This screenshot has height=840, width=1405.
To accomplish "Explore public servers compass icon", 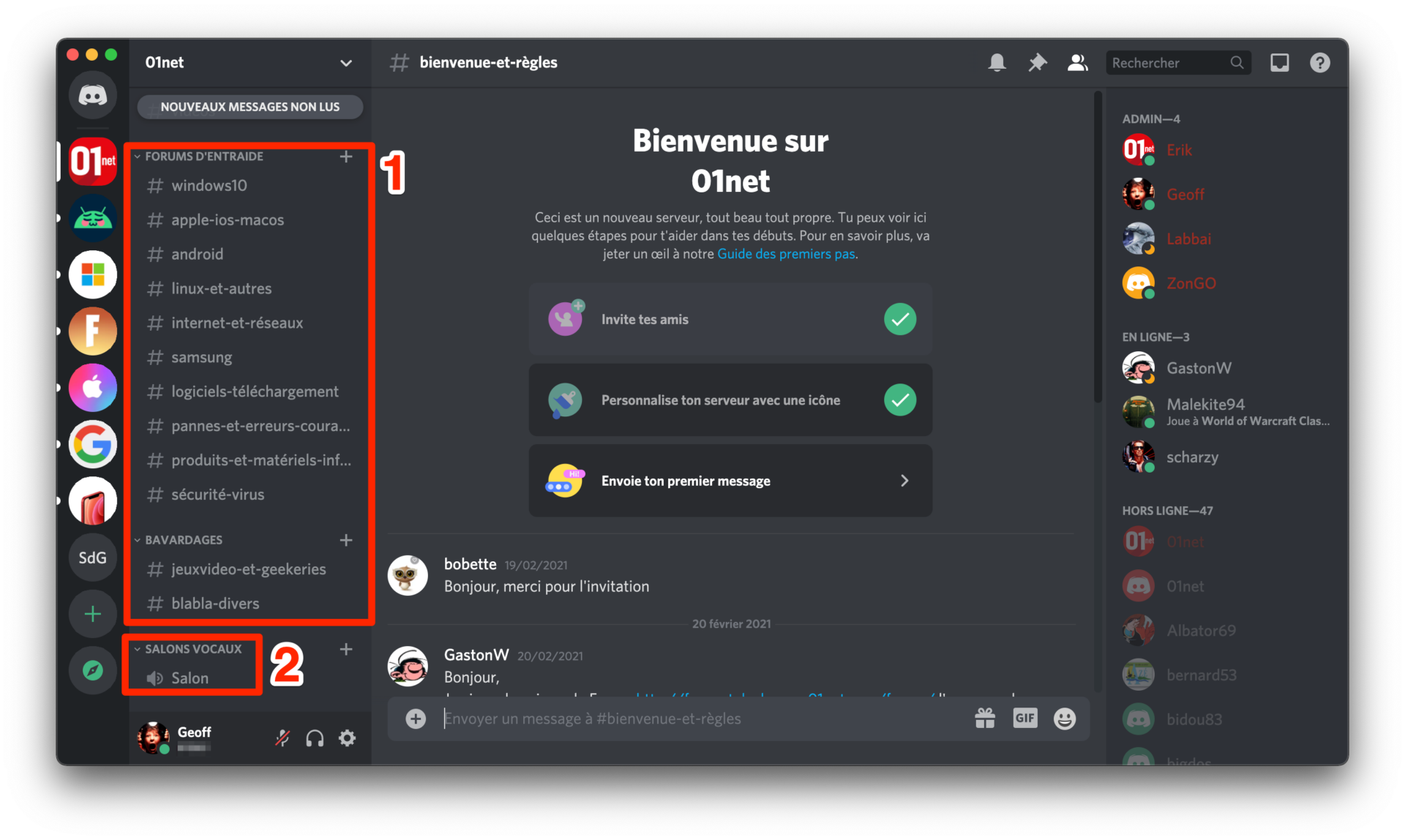I will (93, 670).
